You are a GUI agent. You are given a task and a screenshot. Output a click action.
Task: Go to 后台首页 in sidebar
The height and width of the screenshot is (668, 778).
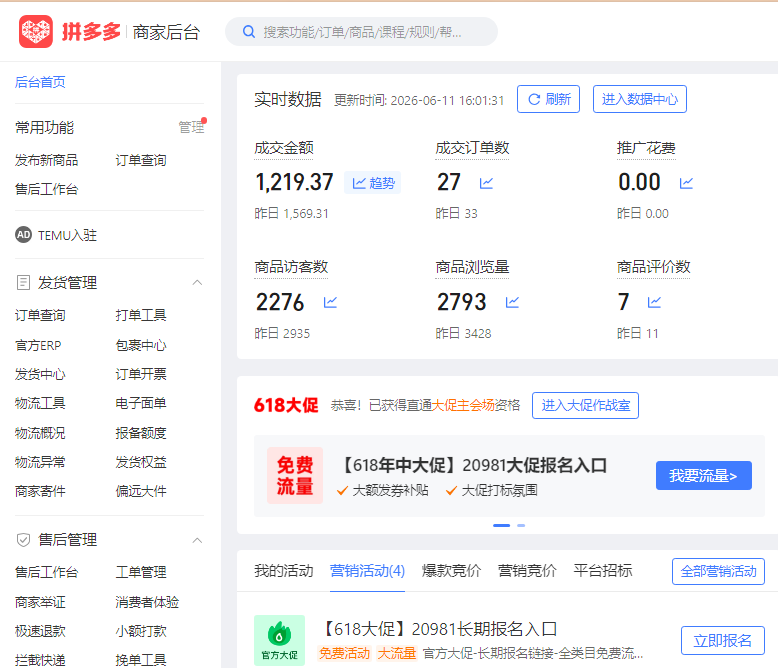(x=40, y=82)
